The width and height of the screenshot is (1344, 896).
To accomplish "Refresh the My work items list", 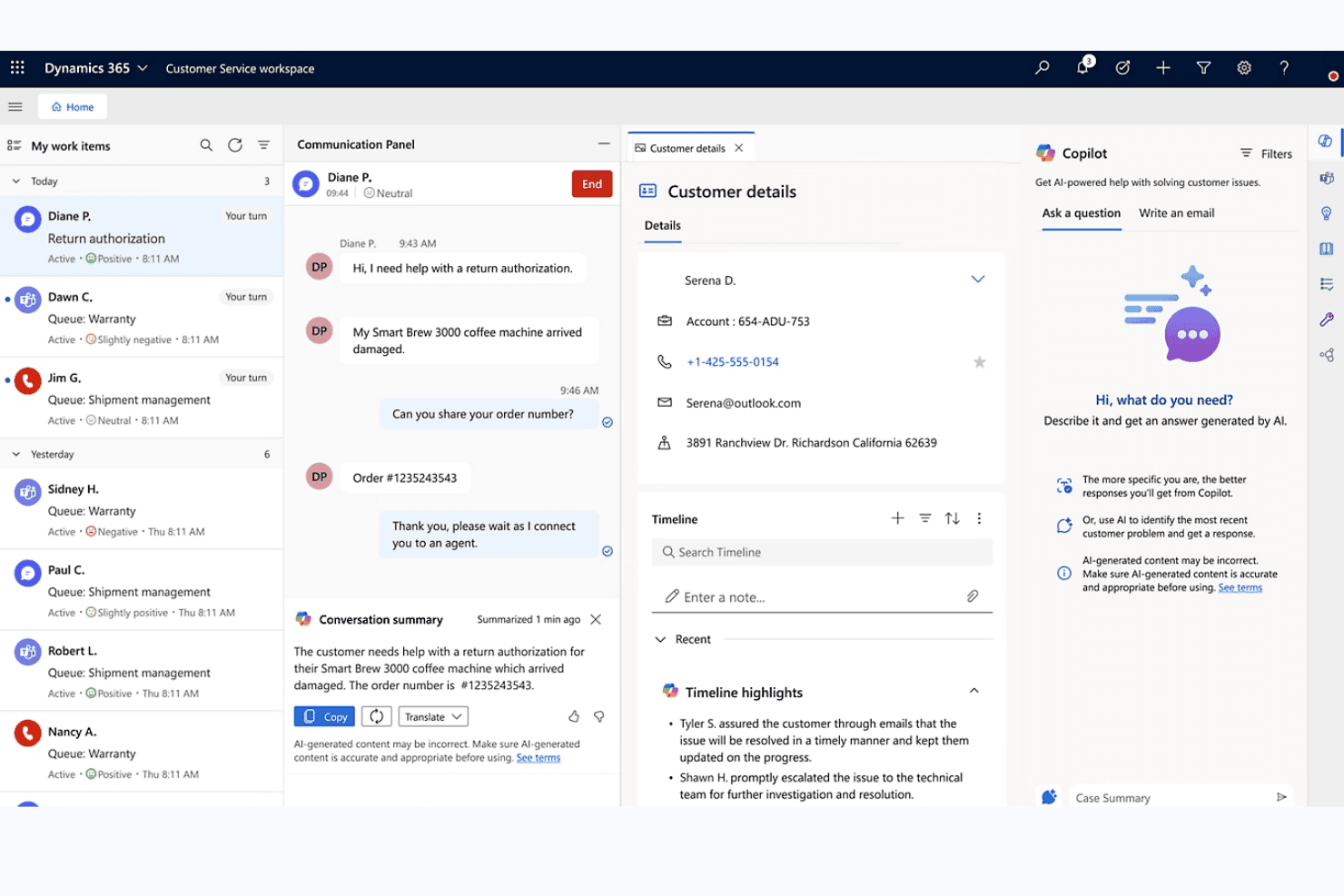I will [235, 145].
